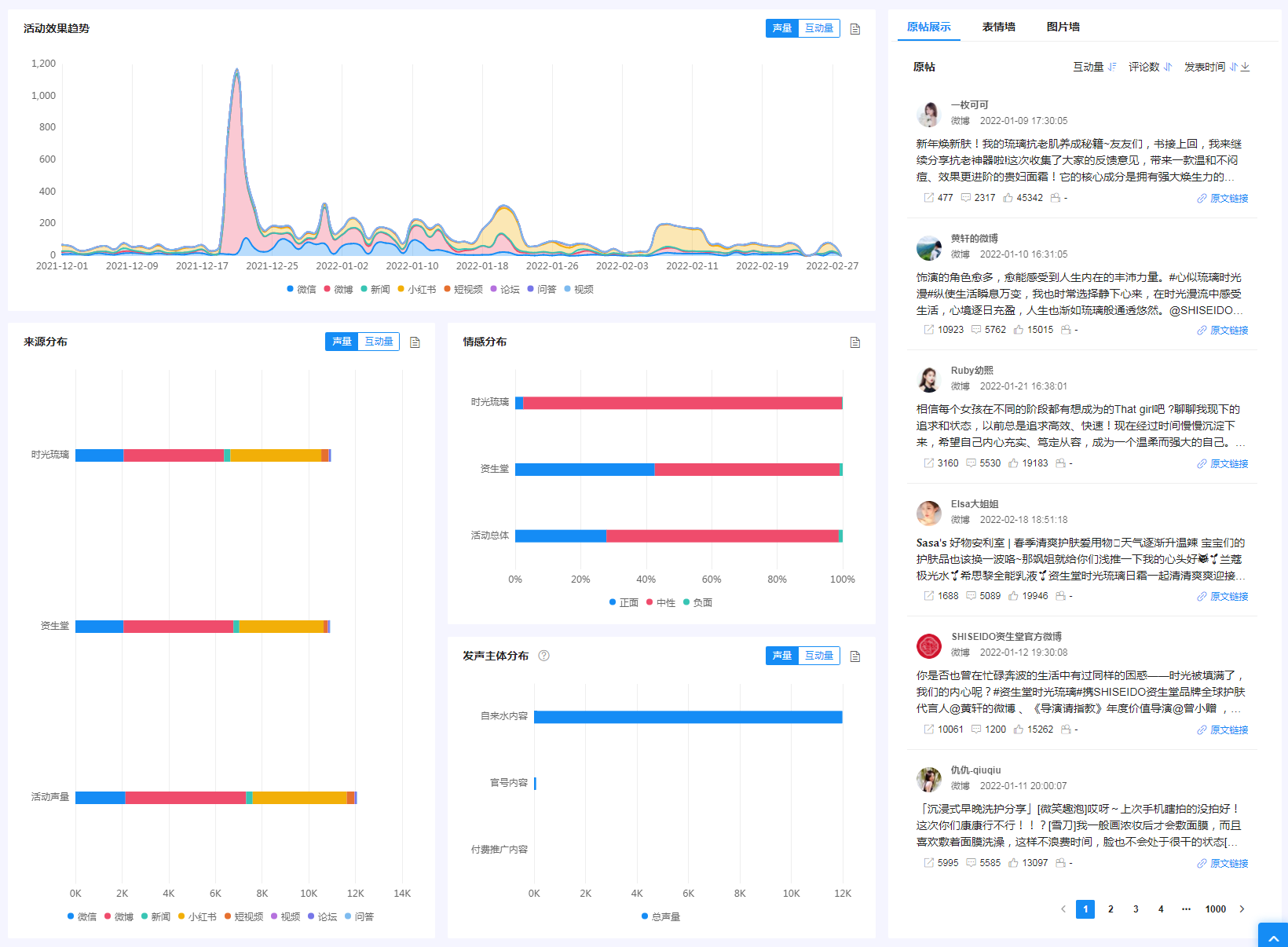The height and width of the screenshot is (947, 1288).
Task: Click 中性 legend swatch in 情感分布
Action: pyautogui.click(x=649, y=602)
